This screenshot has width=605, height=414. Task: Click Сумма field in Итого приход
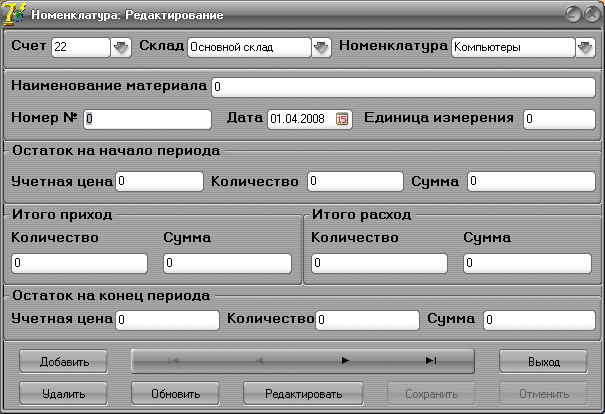(x=227, y=264)
